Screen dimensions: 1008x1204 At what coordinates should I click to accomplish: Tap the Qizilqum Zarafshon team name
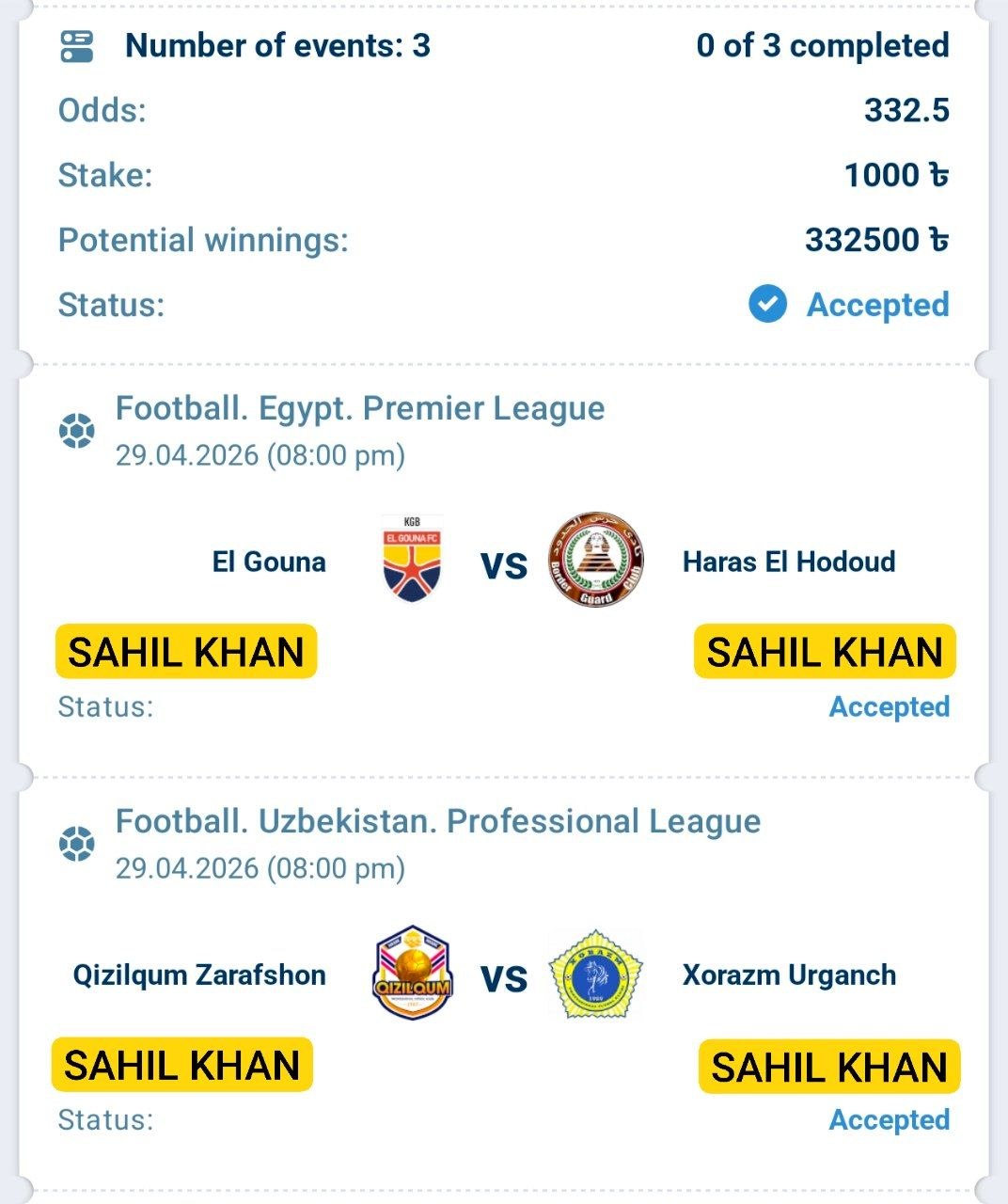click(199, 974)
